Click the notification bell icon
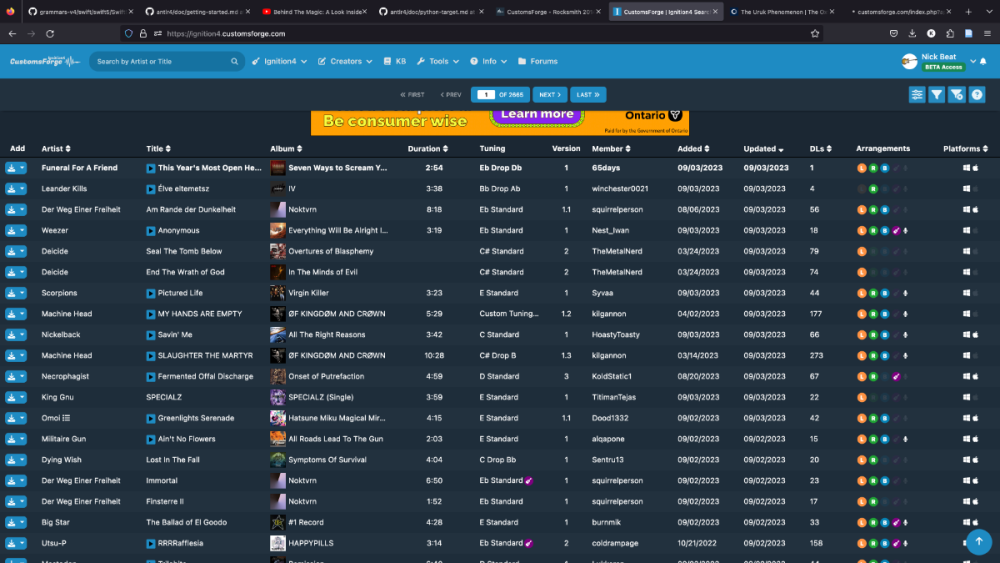This screenshot has width=1000, height=563. [x=983, y=61]
